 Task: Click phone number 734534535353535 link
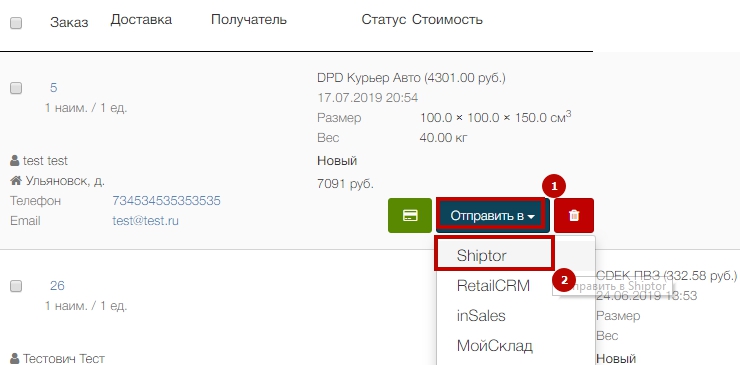tap(166, 201)
